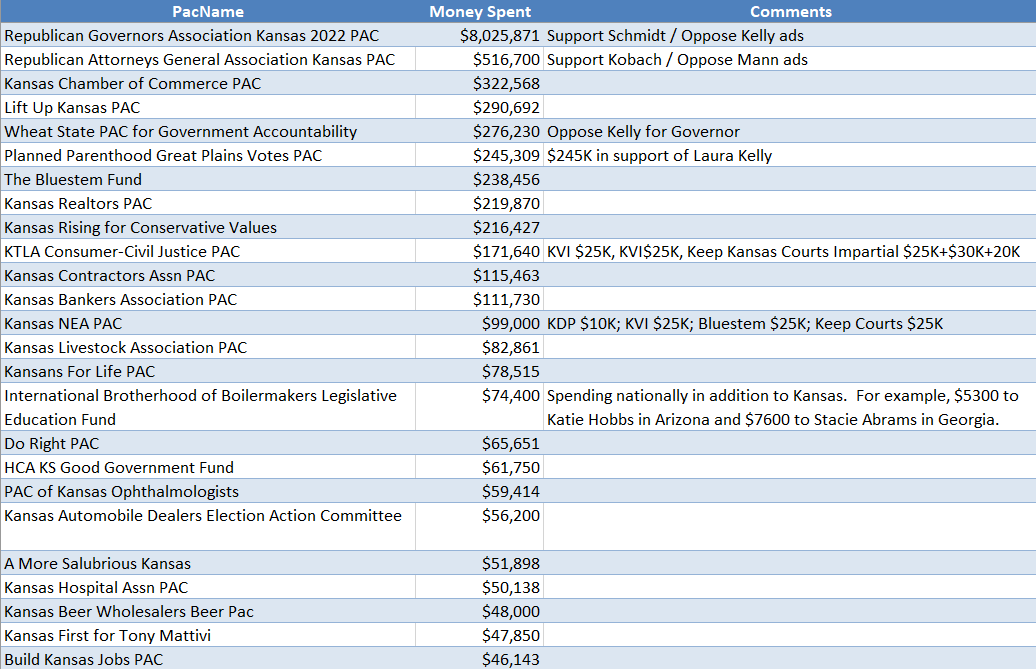Screen dimensions: 1036x669
Task: Select 'Oppose Kelly for Governor' comment
Action: point(790,131)
